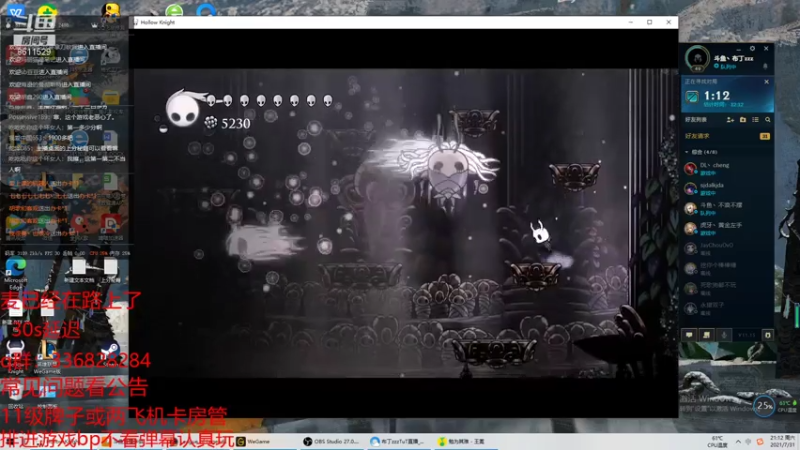Image resolution: width=800 pixels, height=450 pixels.
Task: Click the green circular browser desktop icon at top
Action: pos(174,10)
